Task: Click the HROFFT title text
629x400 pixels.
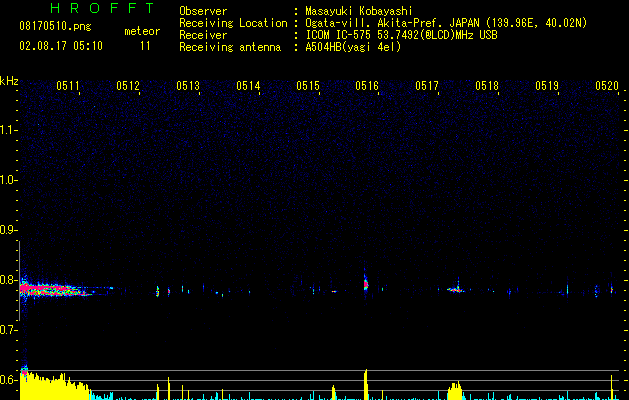Action: coord(103,8)
